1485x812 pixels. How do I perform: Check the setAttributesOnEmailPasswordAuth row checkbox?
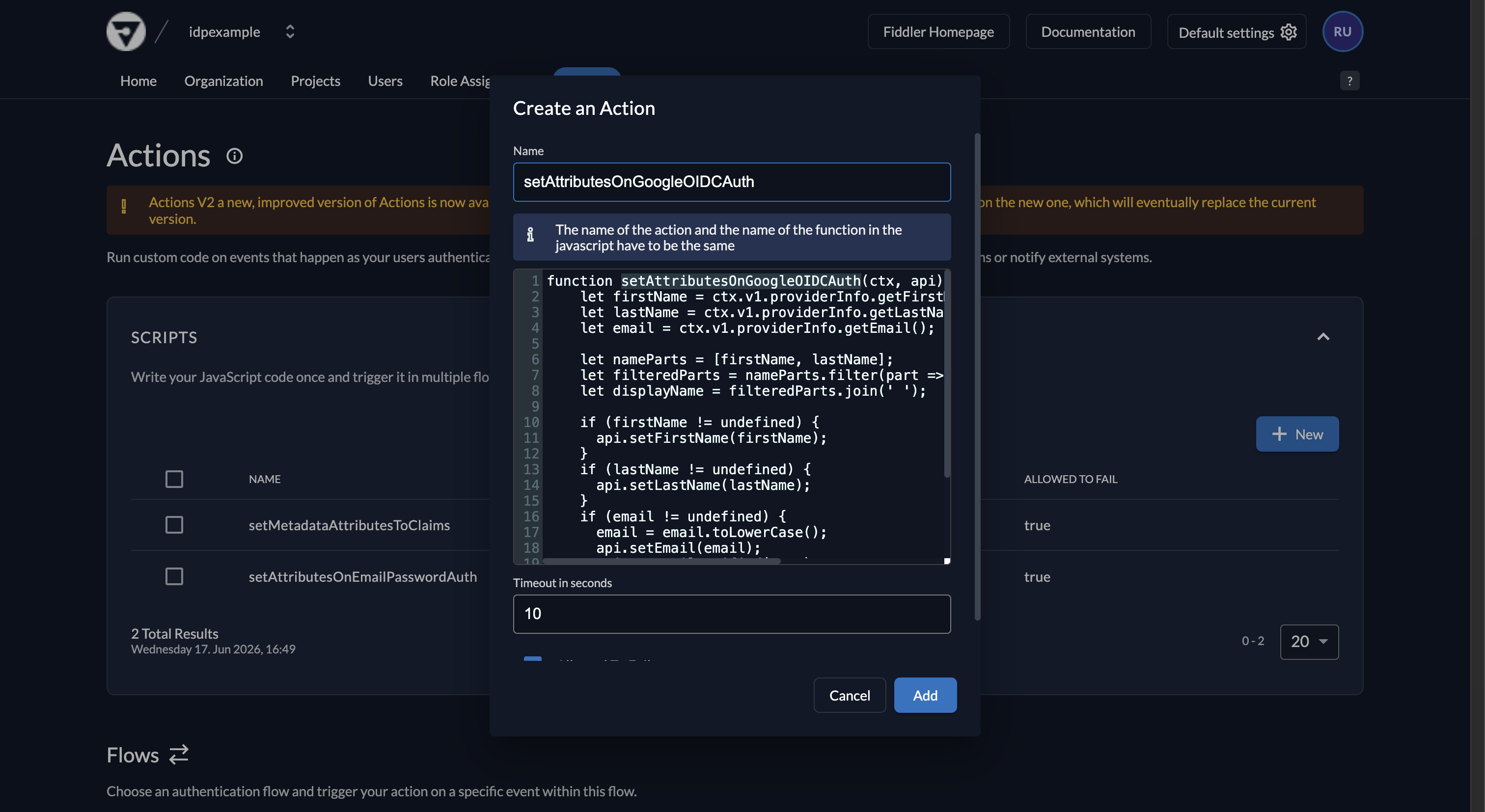pyautogui.click(x=174, y=576)
